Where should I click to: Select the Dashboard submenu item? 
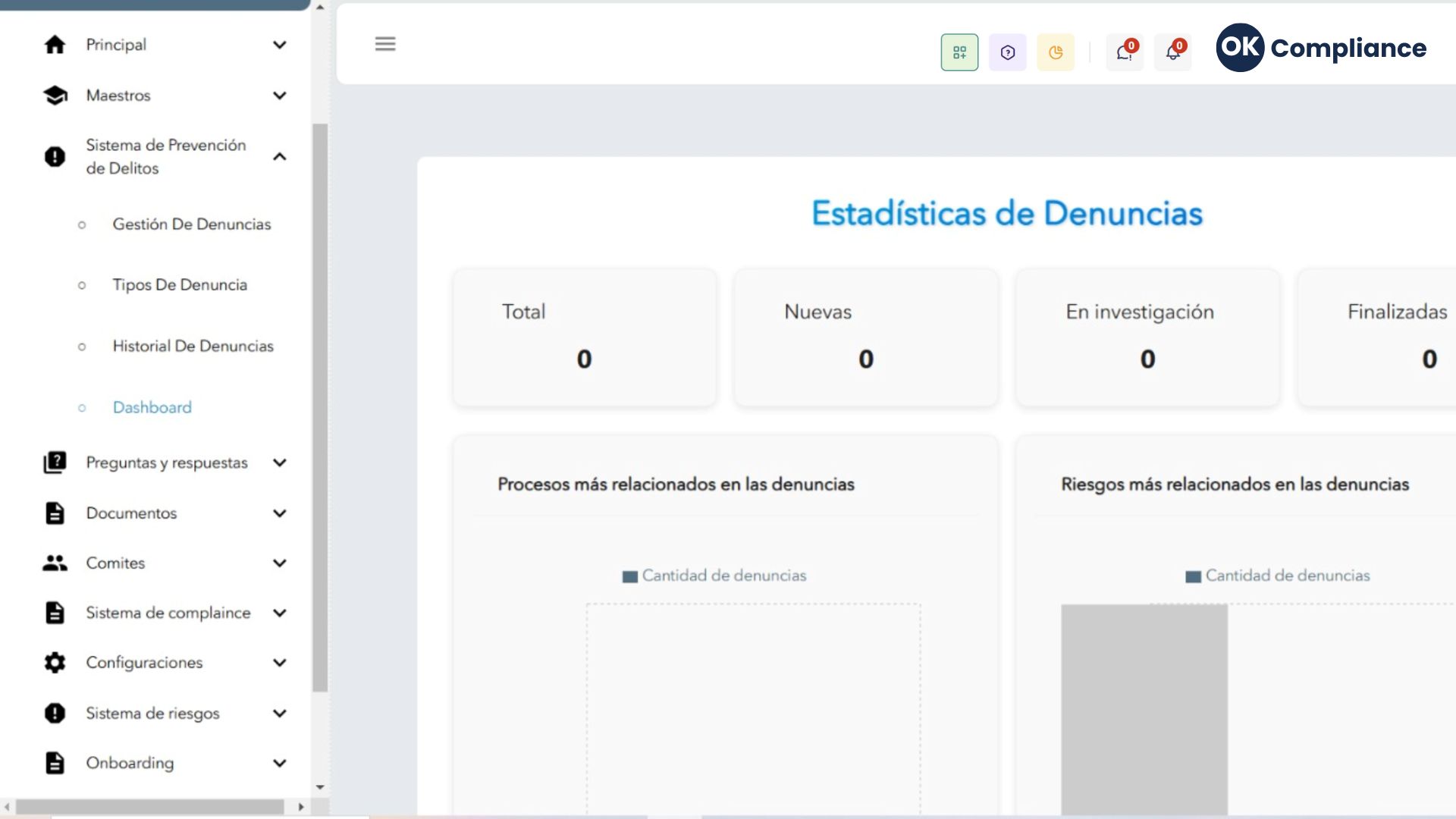152,407
